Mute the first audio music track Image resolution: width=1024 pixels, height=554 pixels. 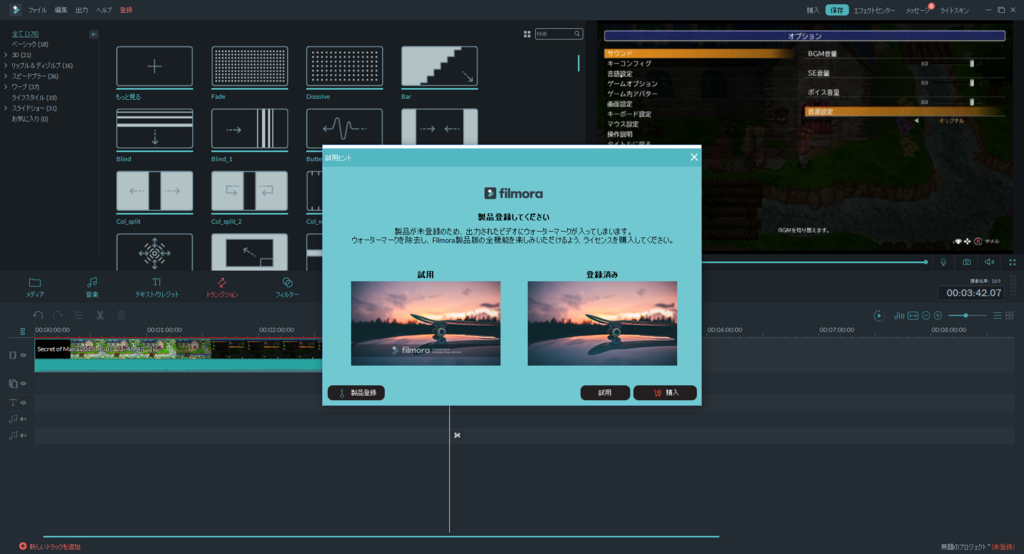click(23, 419)
